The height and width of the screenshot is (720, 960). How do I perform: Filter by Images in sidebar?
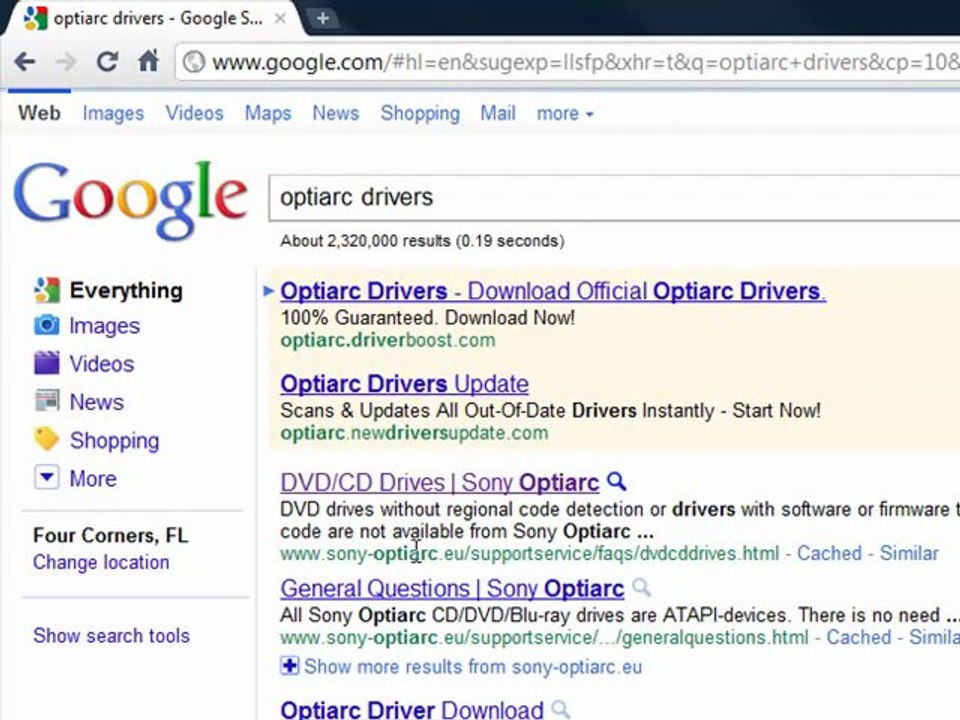105,326
